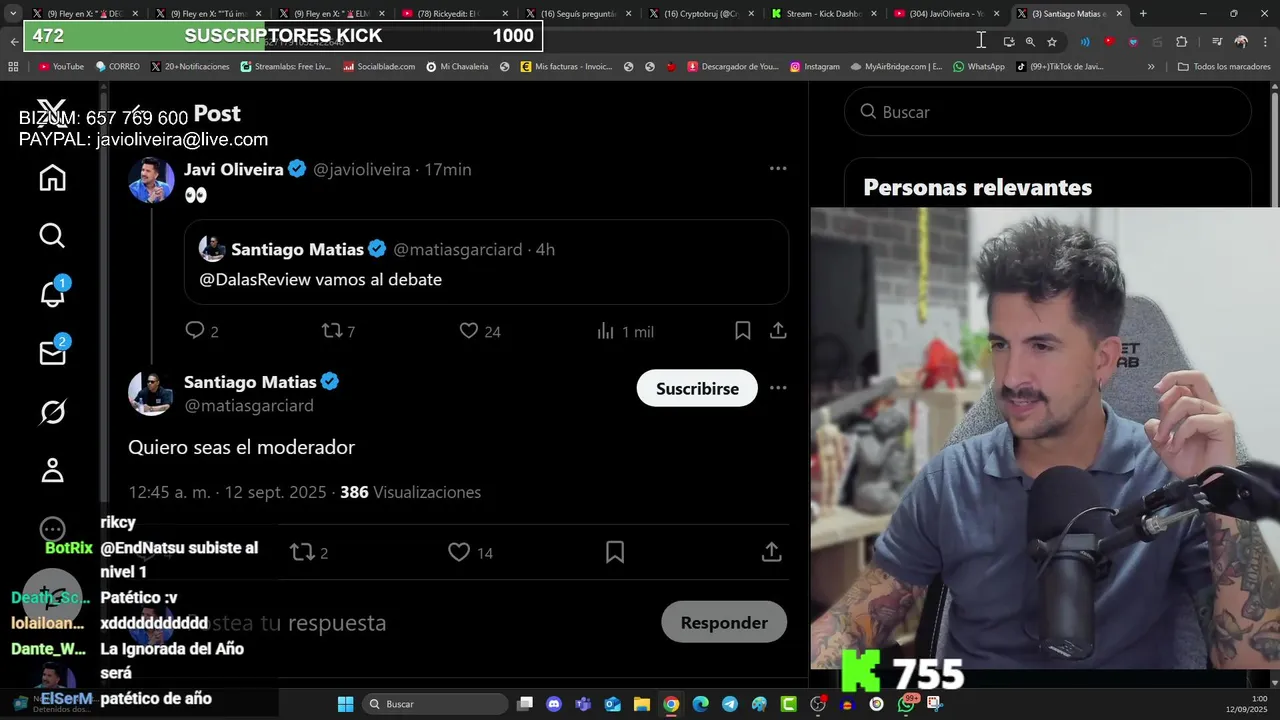Open Javi Oliveira's profile name
The width and height of the screenshot is (1280, 720).
[234, 169]
